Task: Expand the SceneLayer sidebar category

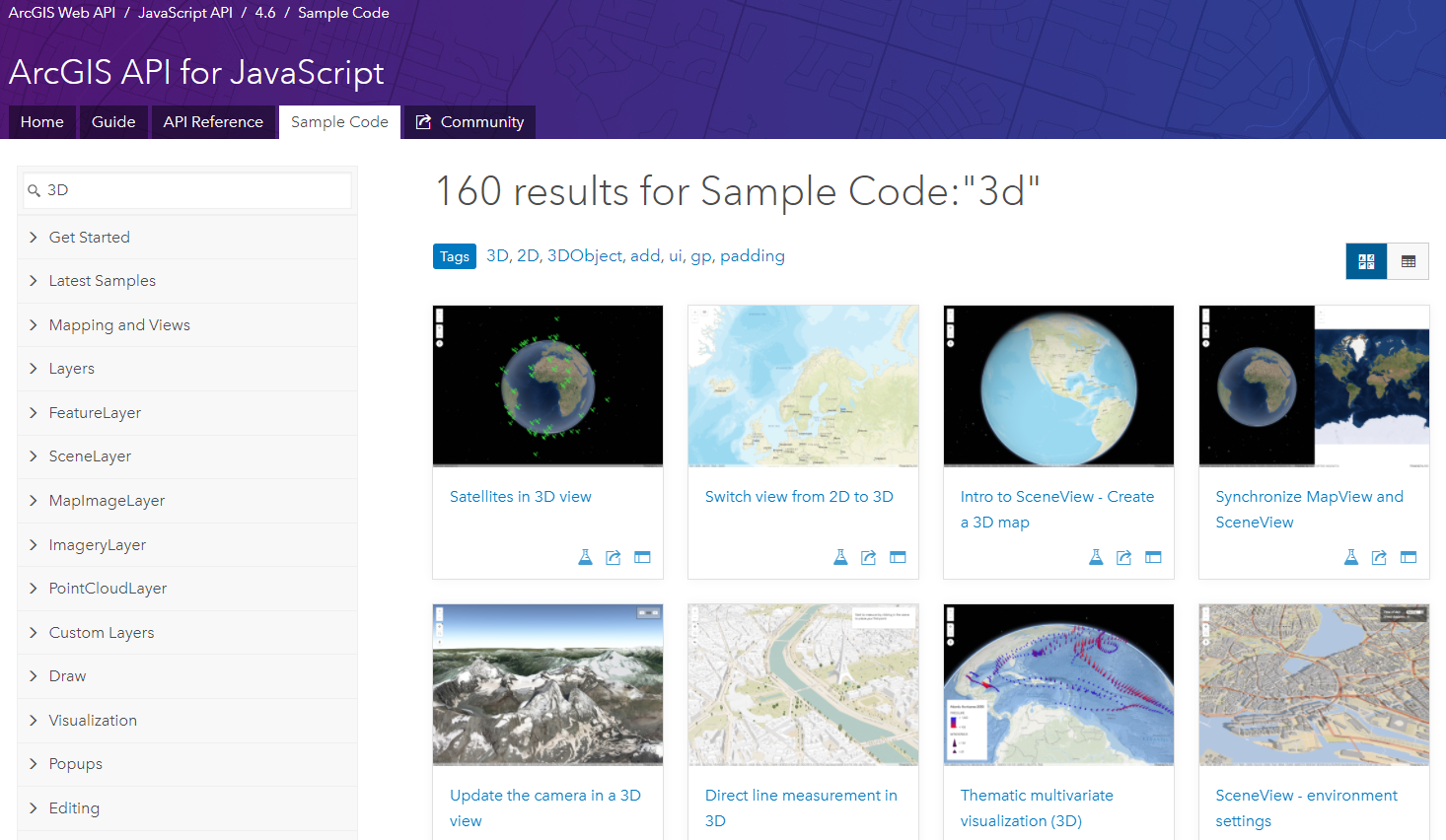Action: pos(90,456)
